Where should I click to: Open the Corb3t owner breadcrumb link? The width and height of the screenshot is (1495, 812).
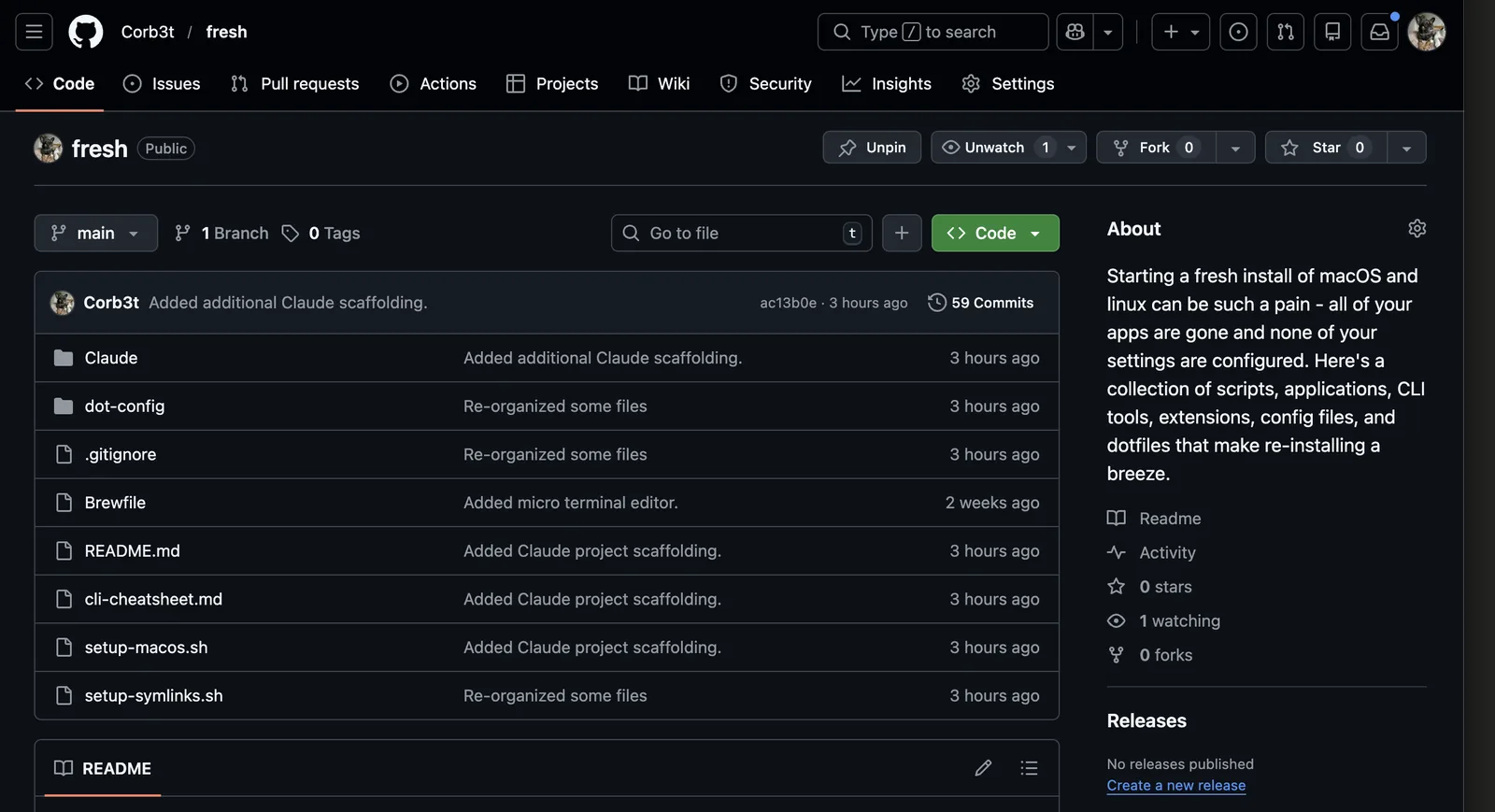point(148,32)
